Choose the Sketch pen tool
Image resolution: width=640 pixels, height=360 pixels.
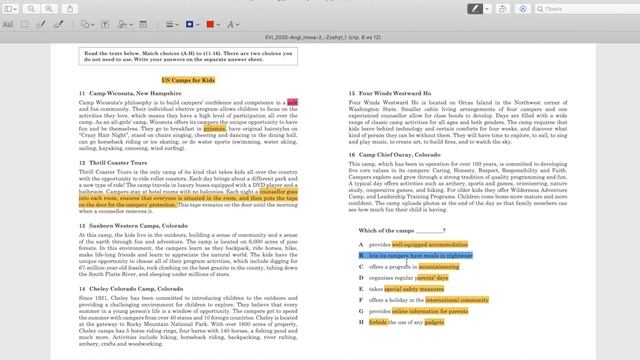(x=41, y=24)
